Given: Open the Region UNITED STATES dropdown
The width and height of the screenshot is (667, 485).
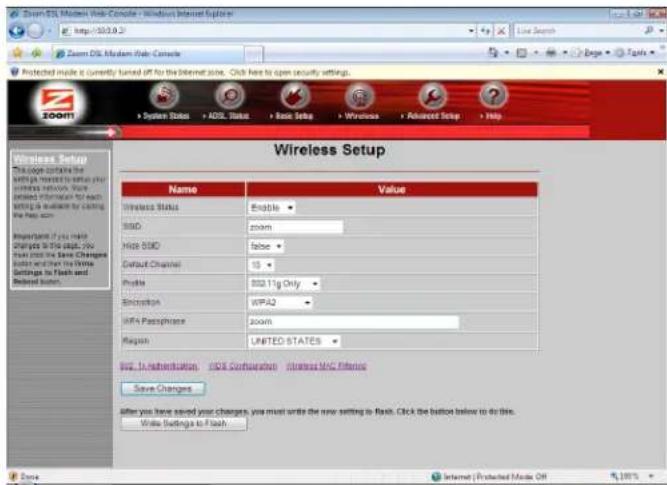Looking at the screenshot, I should pos(294,341).
